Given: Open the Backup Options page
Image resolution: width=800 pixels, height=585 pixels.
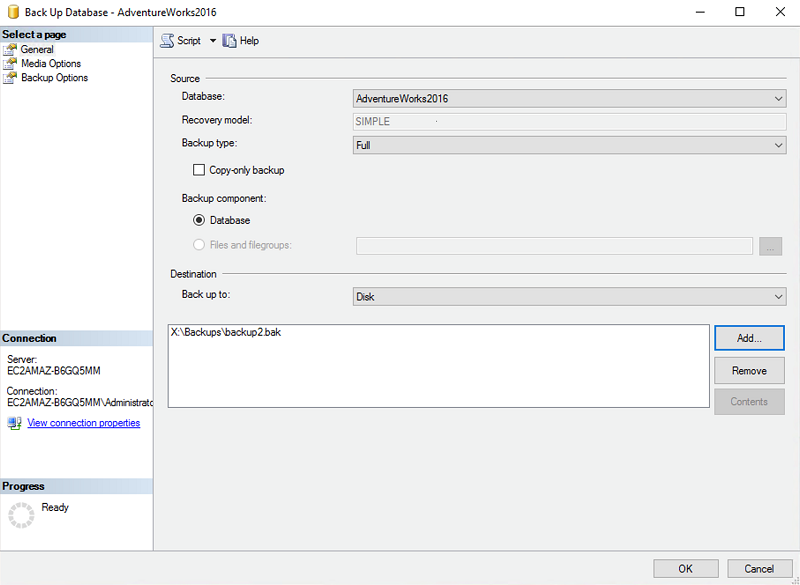Looking at the screenshot, I should click(55, 78).
